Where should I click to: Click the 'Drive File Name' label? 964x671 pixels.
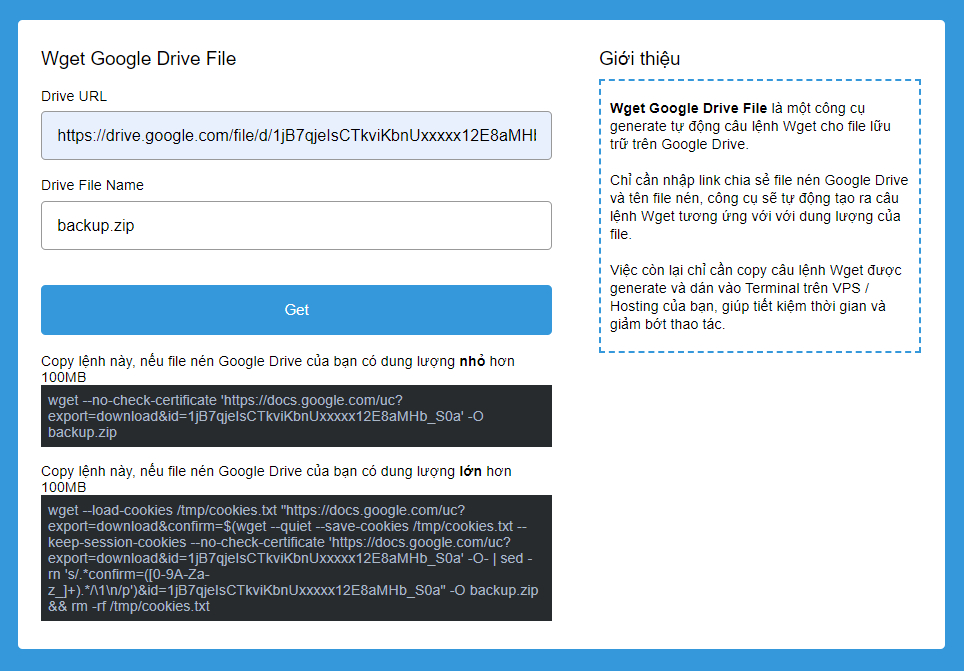pyautogui.click(x=92, y=185)
